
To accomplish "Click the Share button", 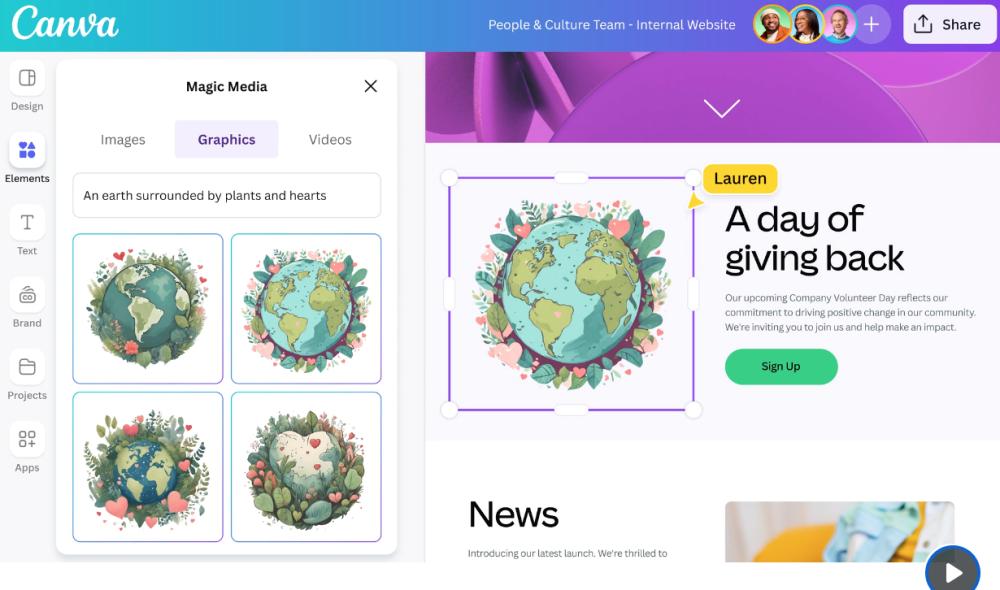I will pos(949,24).
